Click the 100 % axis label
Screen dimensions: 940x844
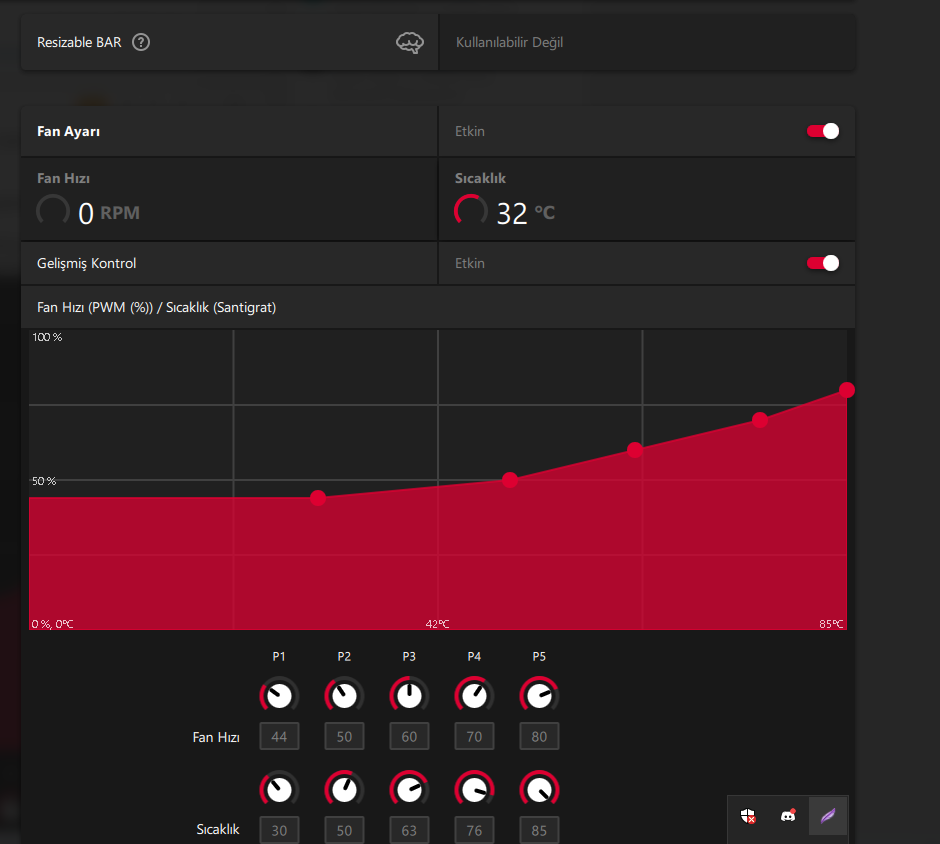pyautogui.click(x=47, y=337)
